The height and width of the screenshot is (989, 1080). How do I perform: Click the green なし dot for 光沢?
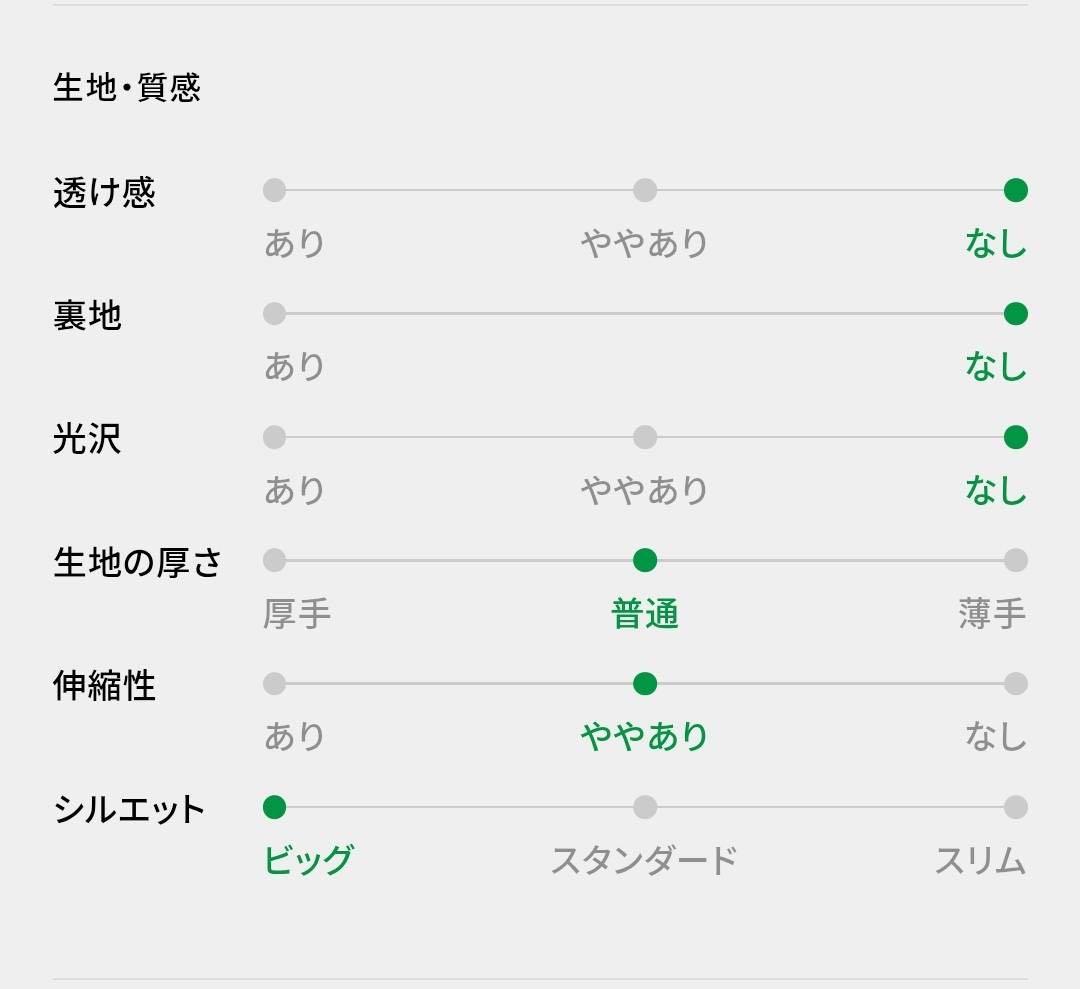[x=1016, y=437]
